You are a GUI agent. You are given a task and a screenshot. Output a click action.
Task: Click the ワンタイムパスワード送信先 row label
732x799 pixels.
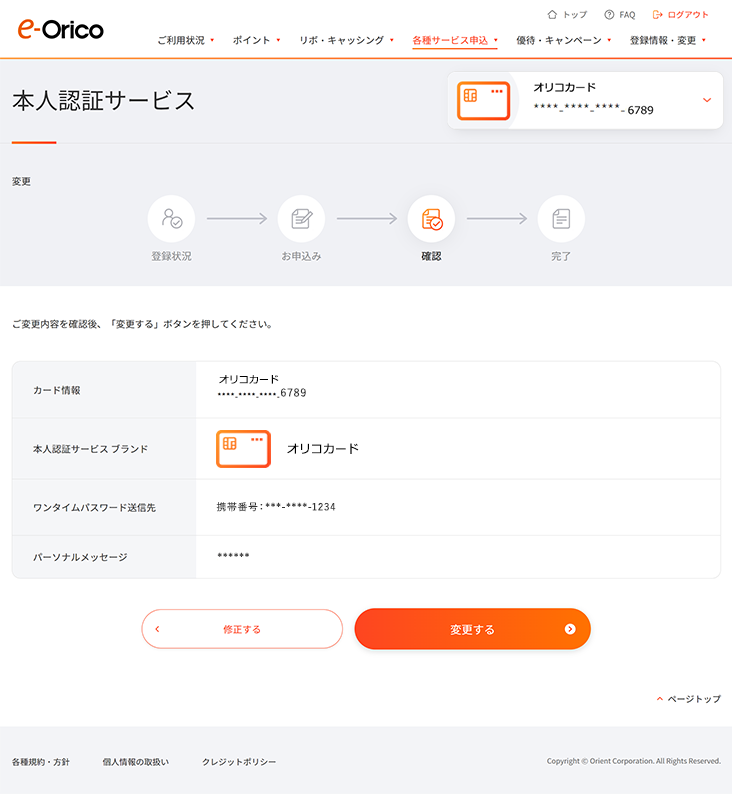pos(94,508)
